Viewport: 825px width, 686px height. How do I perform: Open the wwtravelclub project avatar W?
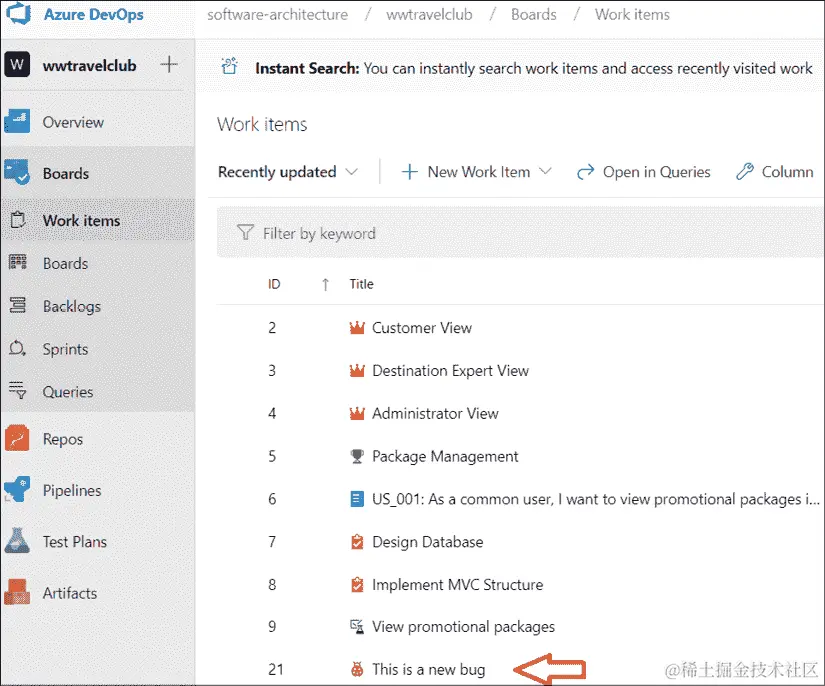[x=17, y=65]
